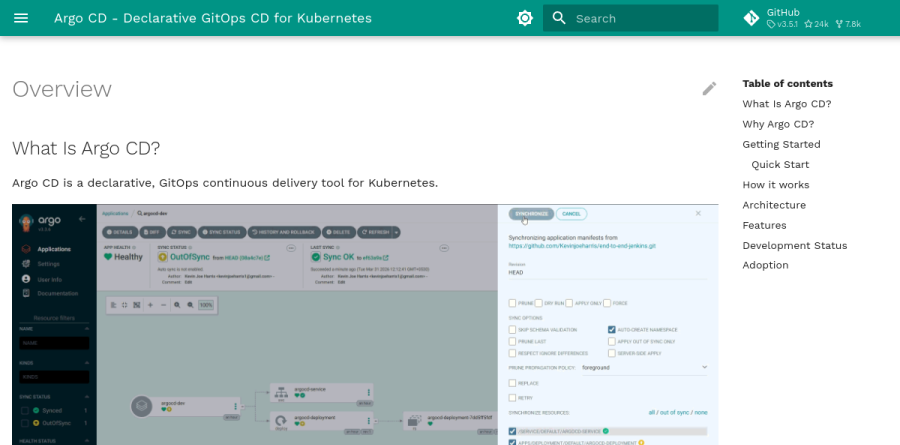
Task: Collapse the Argo sidebar with back arrow
Action: coord(82,219)
